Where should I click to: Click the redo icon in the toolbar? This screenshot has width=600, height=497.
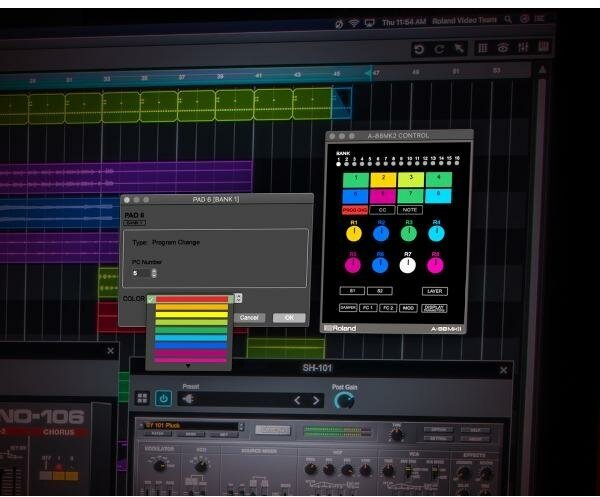pyautogui.click(x=439, y=49)
